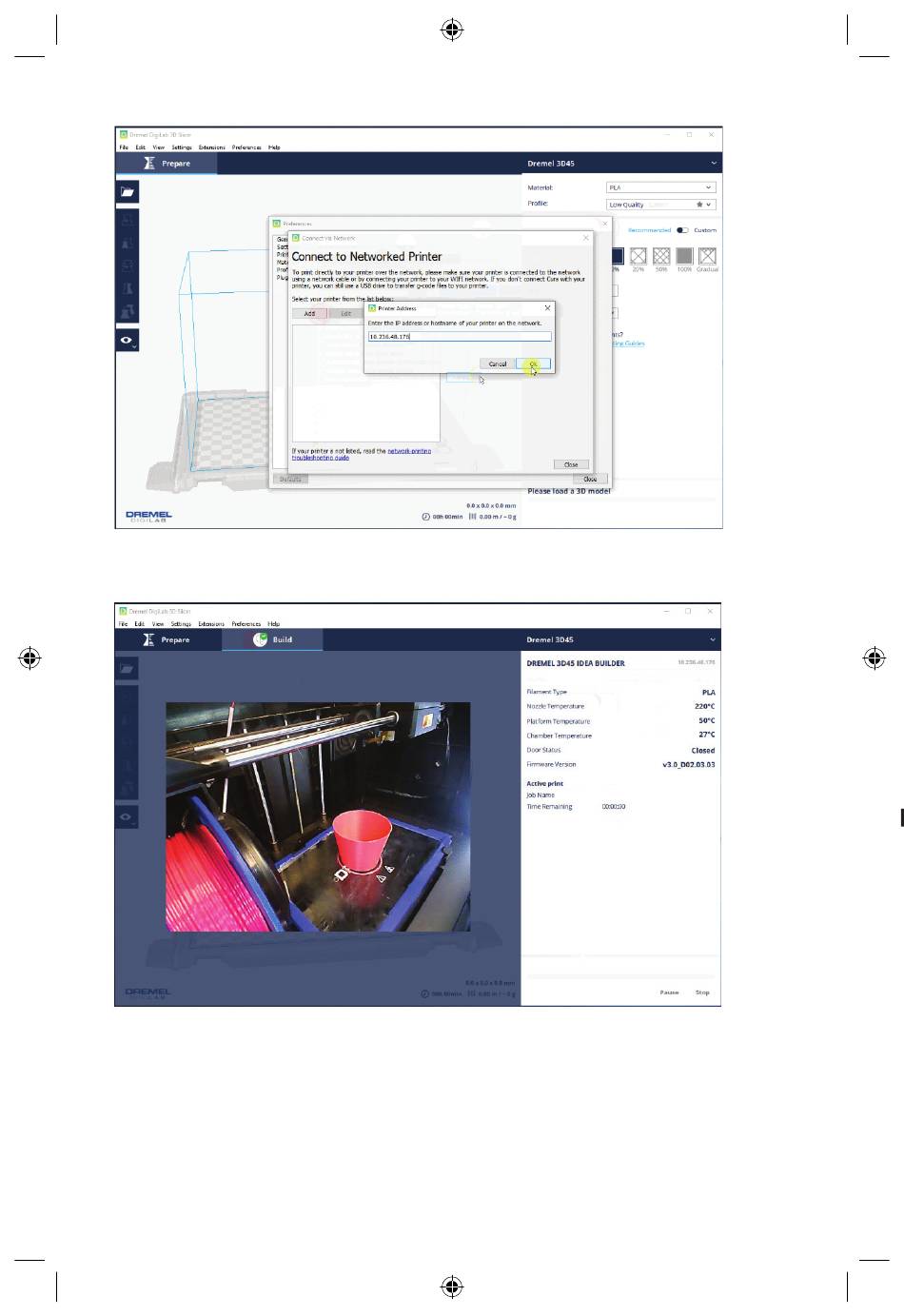The height and width of the screenshot is (1316, 904).
Task: Select the Prepare tab in the upper screenshot
Action: [167, 164]
